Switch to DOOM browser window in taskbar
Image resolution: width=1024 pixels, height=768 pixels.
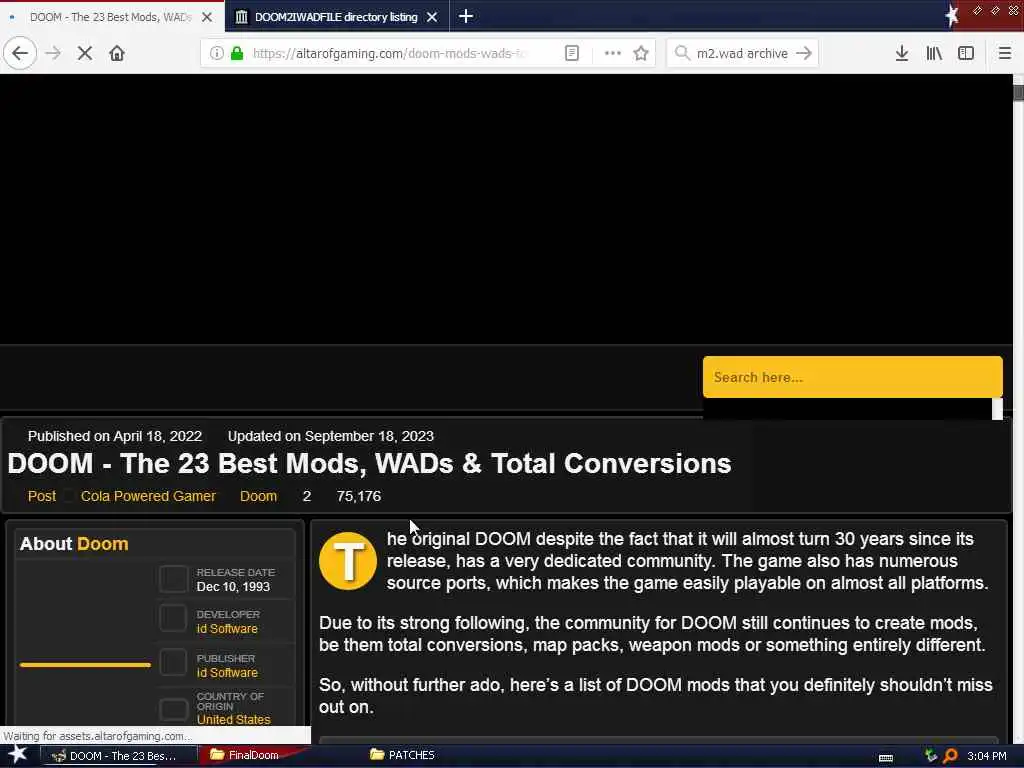point(120,756)
